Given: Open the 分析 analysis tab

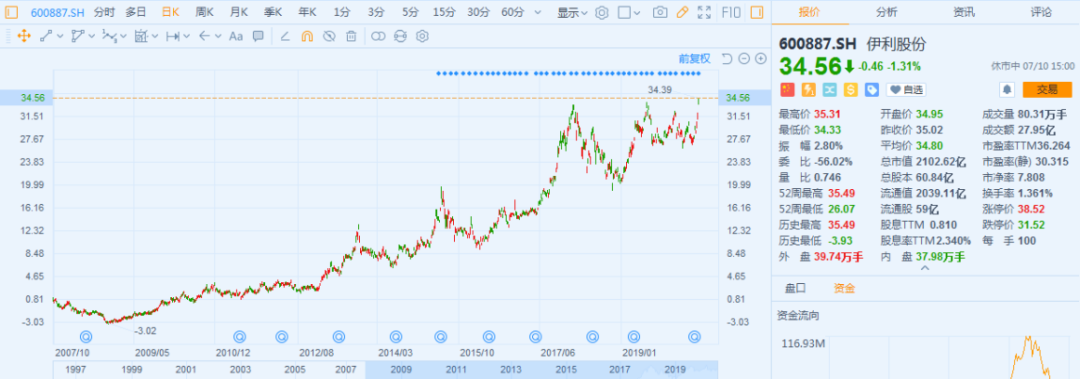Looking at the screenshot, I should point(886,12).
